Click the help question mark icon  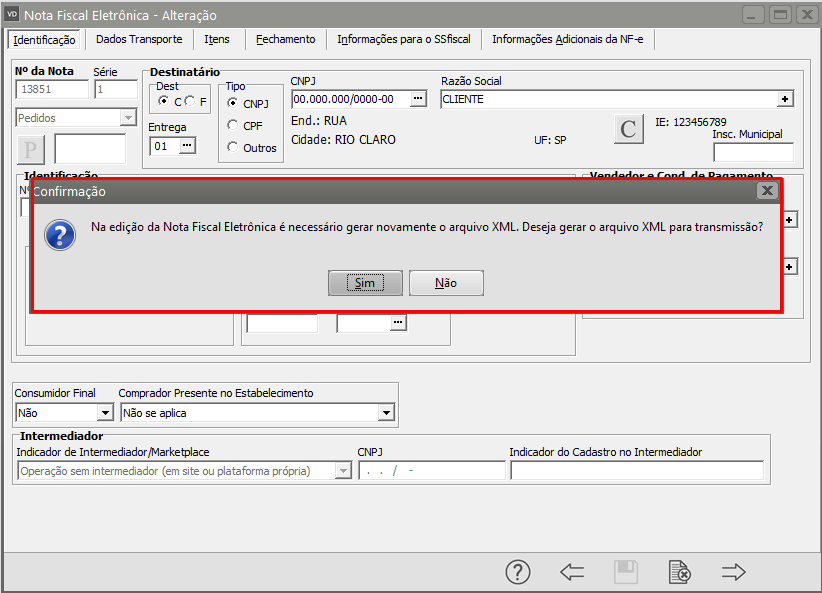(x=517, y=572)
